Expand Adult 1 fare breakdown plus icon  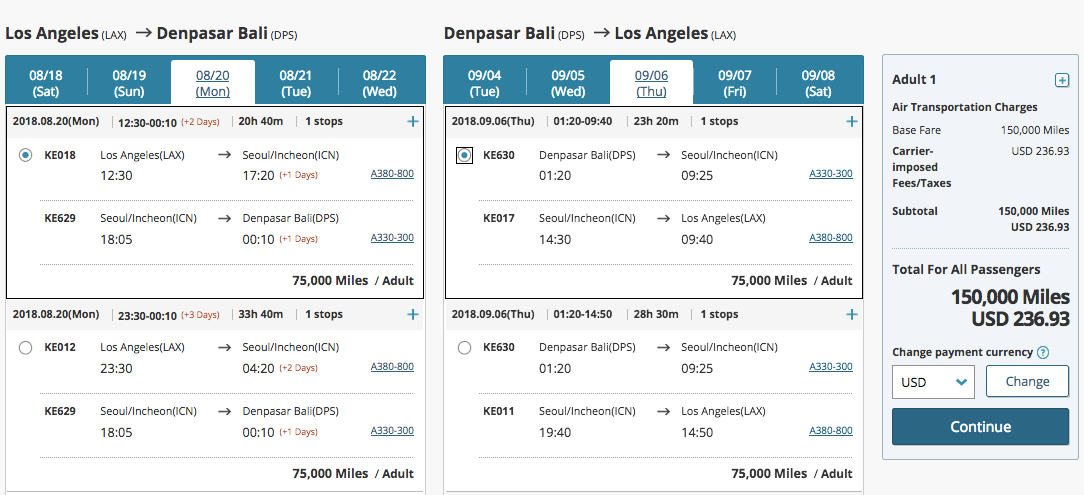click(1061, 80)
